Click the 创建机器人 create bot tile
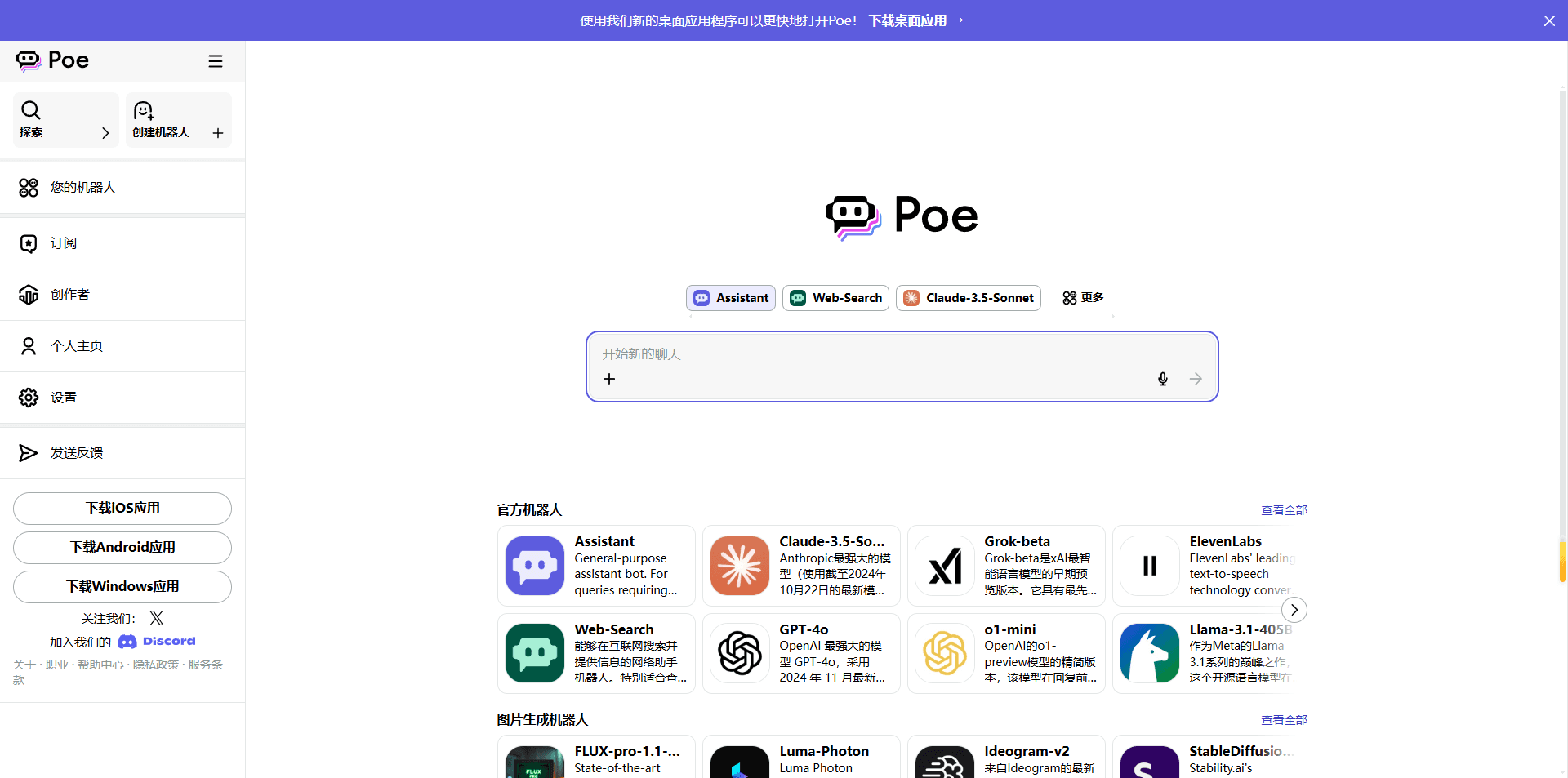Viewport: 1568px width, 778px height. [x=179, y=120]
